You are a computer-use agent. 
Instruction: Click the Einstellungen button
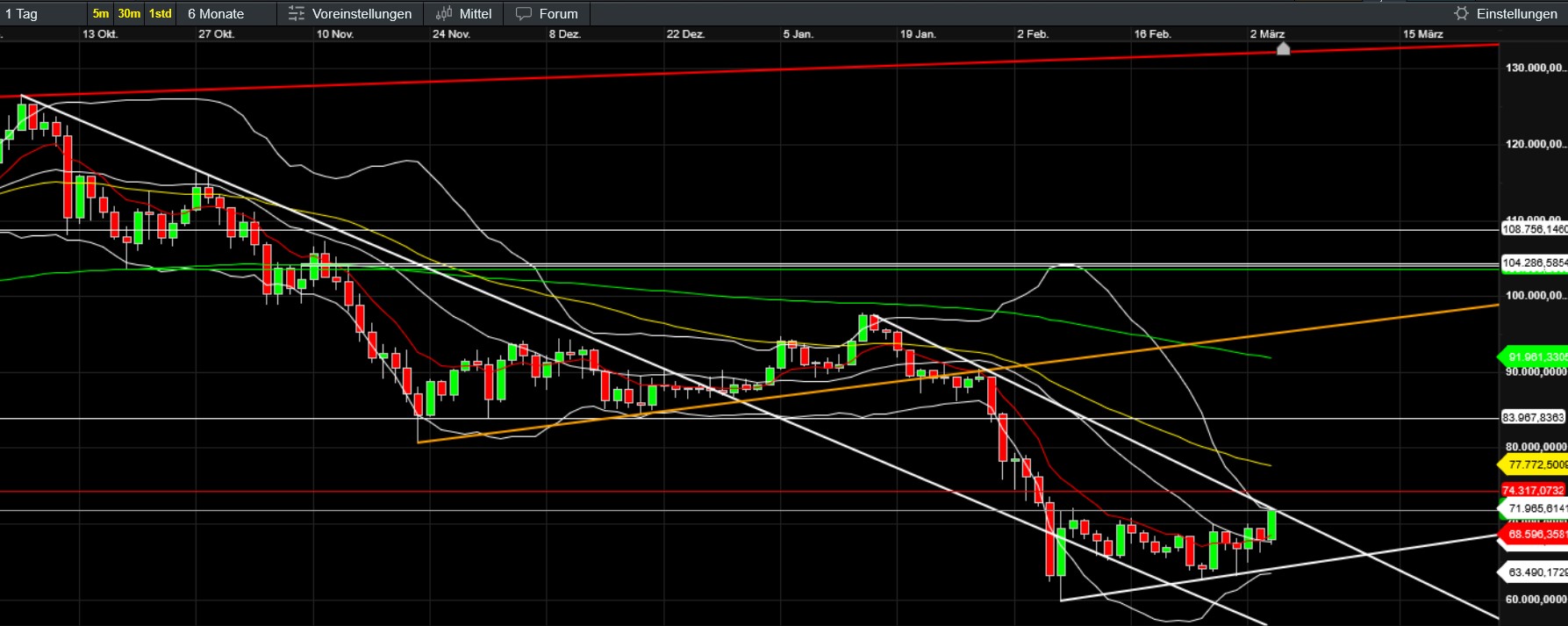[1516, 14]
